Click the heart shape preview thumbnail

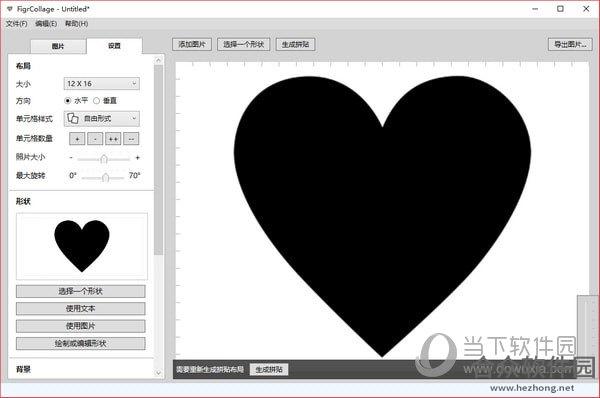click(82, 246)
